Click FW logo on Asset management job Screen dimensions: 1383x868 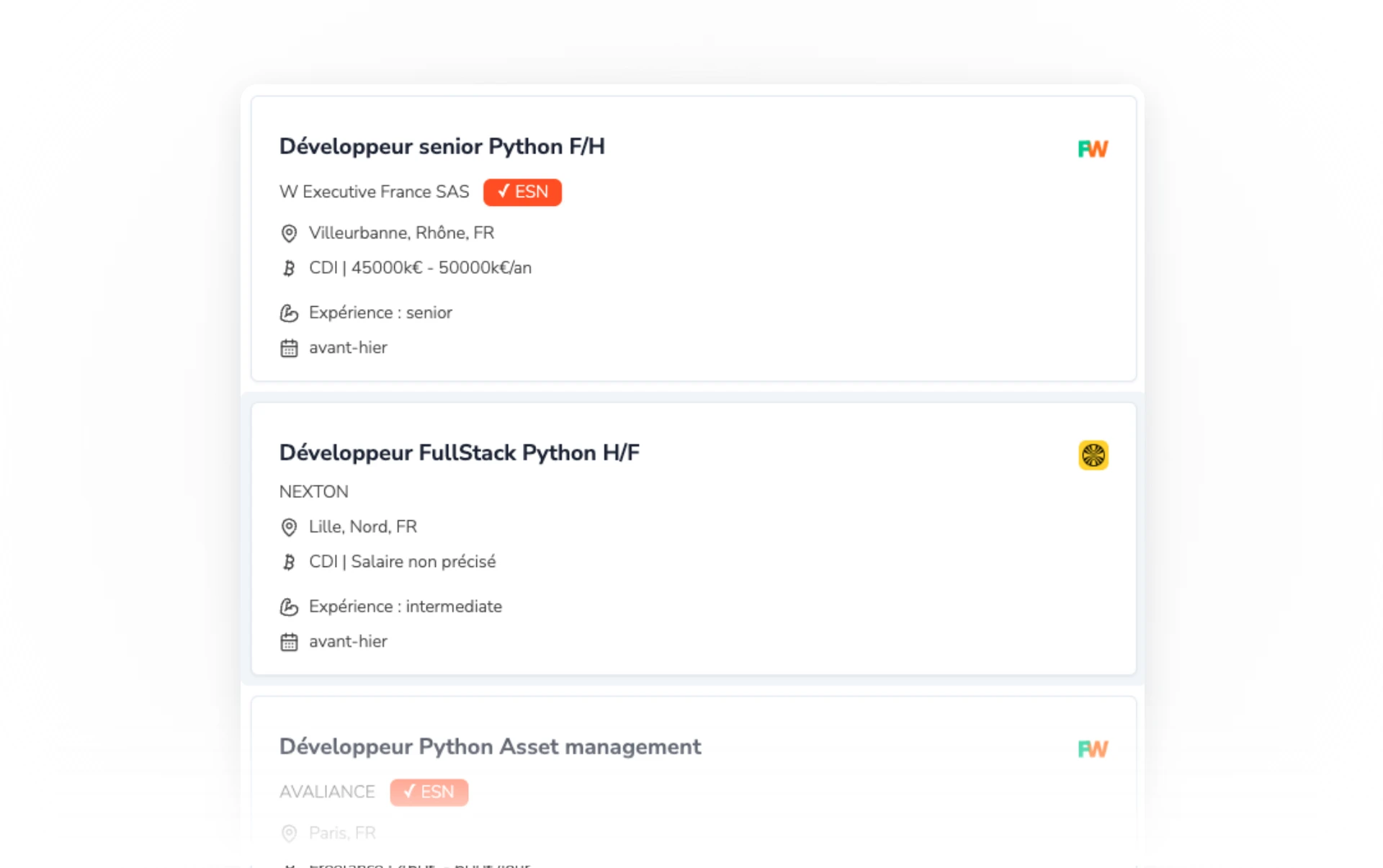(1092, 749)
